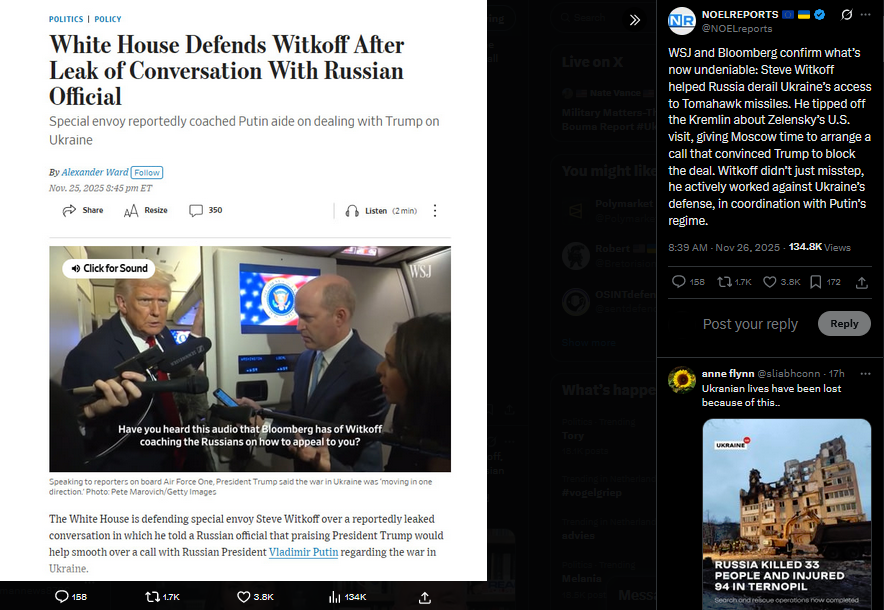Follow author Alexander Ward
The width and height of the screenshot is (884, 610).
(x=147, y=173)
